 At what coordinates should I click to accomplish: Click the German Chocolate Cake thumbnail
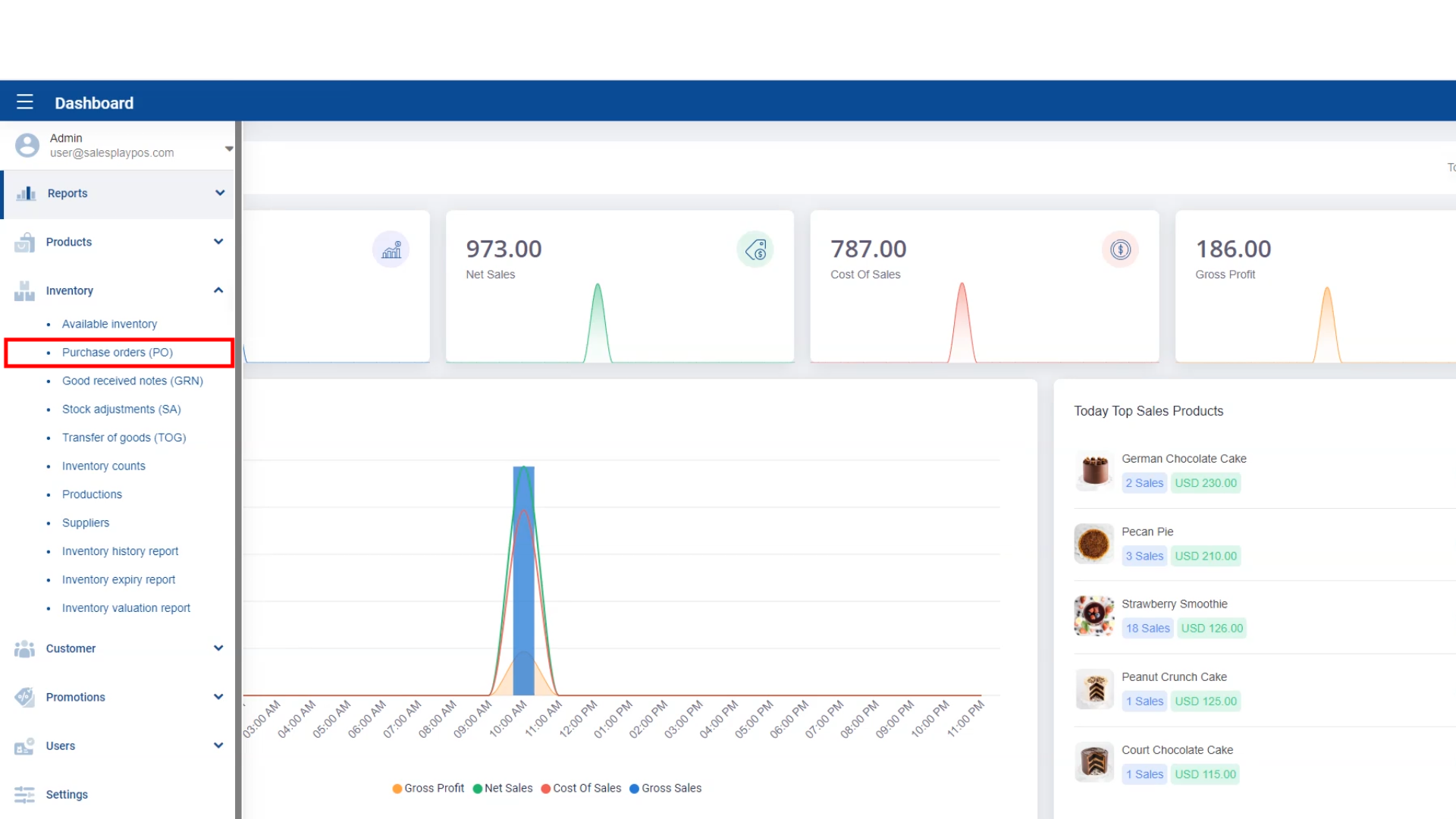pos(1094,471)
